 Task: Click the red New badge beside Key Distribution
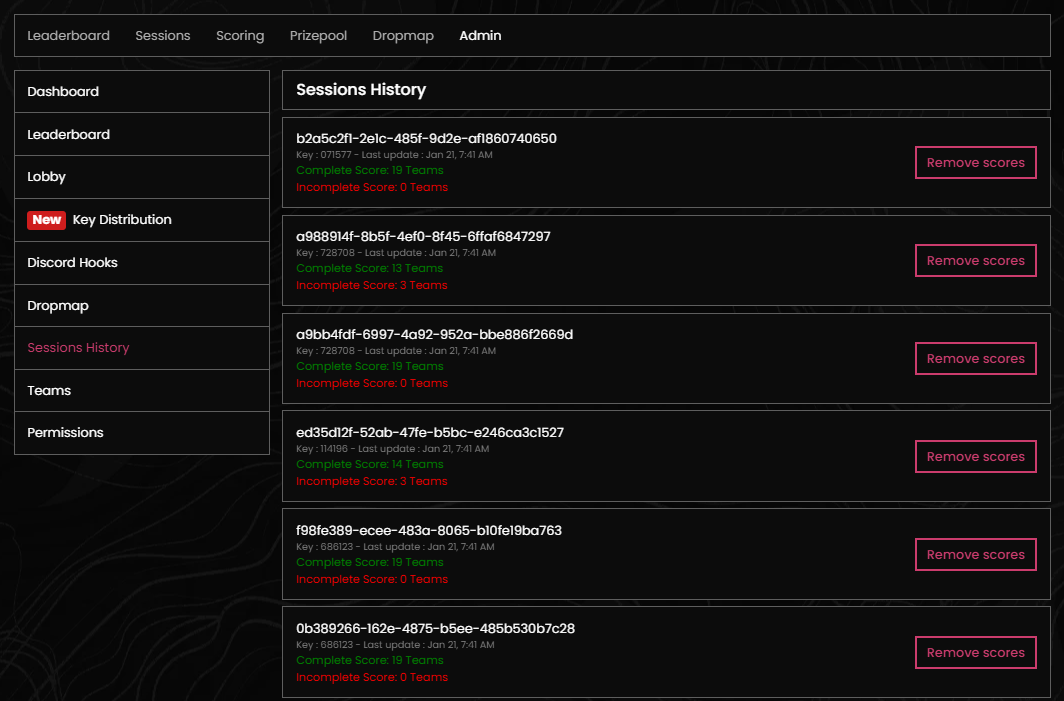tap(46, 220)
